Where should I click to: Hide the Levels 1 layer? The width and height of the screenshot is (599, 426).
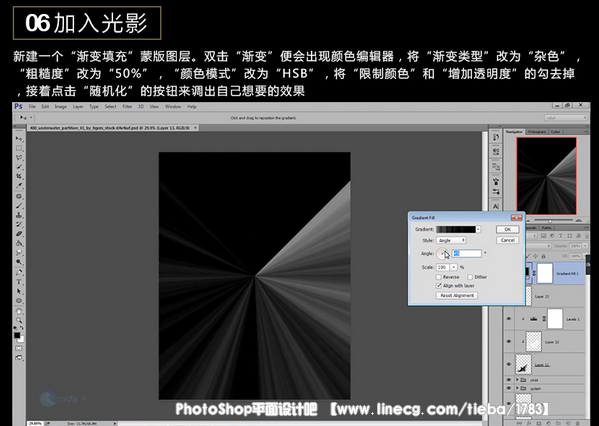coord(509,319)
